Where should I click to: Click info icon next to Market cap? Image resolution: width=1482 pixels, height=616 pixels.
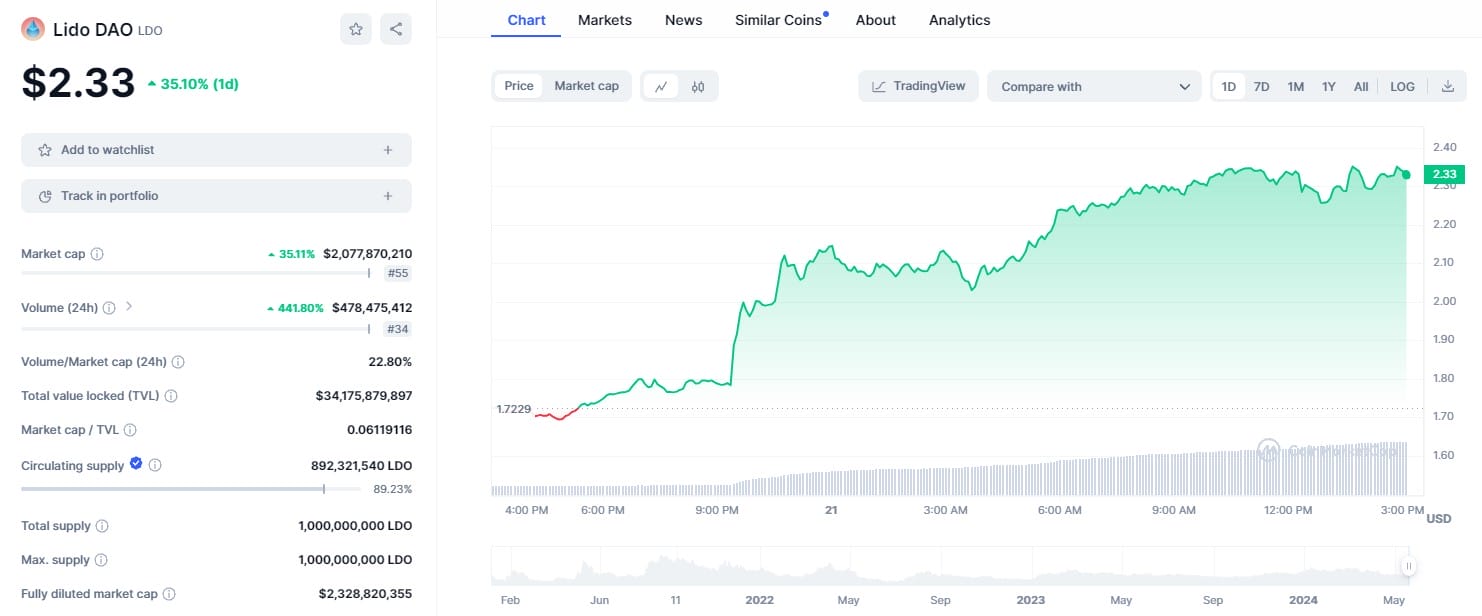point(97,254)
